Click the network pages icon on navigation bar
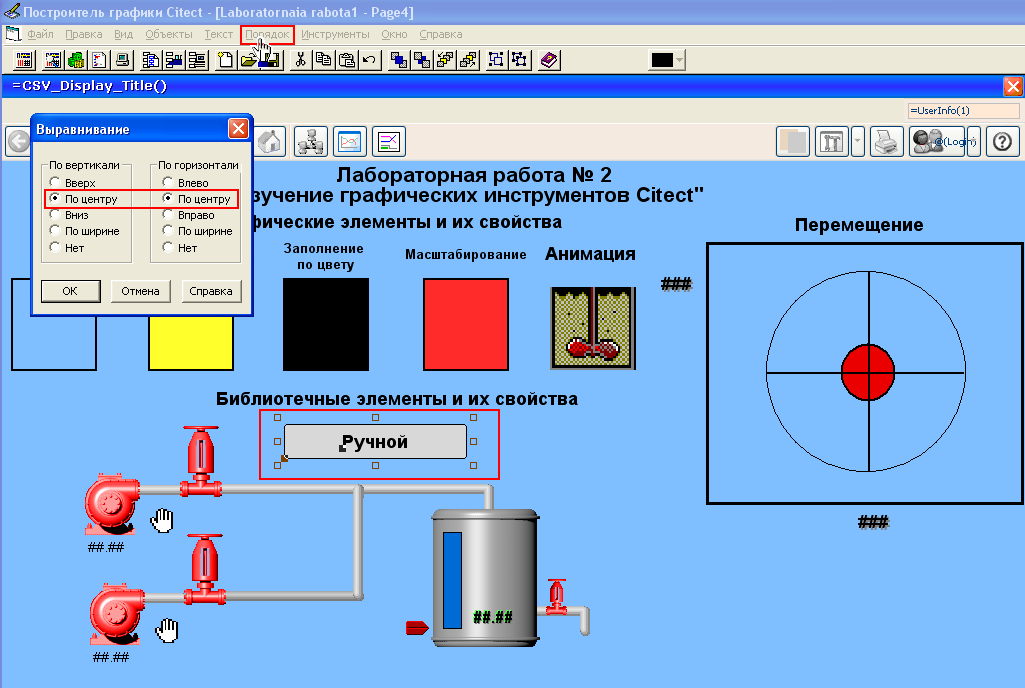Screen dimensions: 1025x688 click(311, 141)
